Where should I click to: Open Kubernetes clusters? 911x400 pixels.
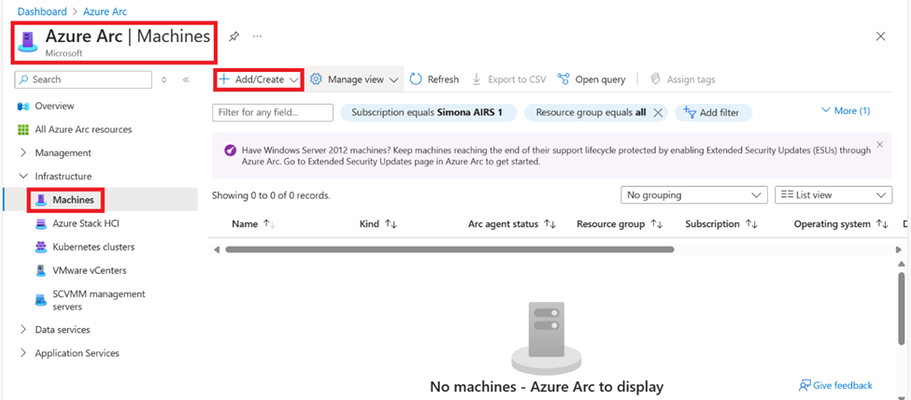93,247
